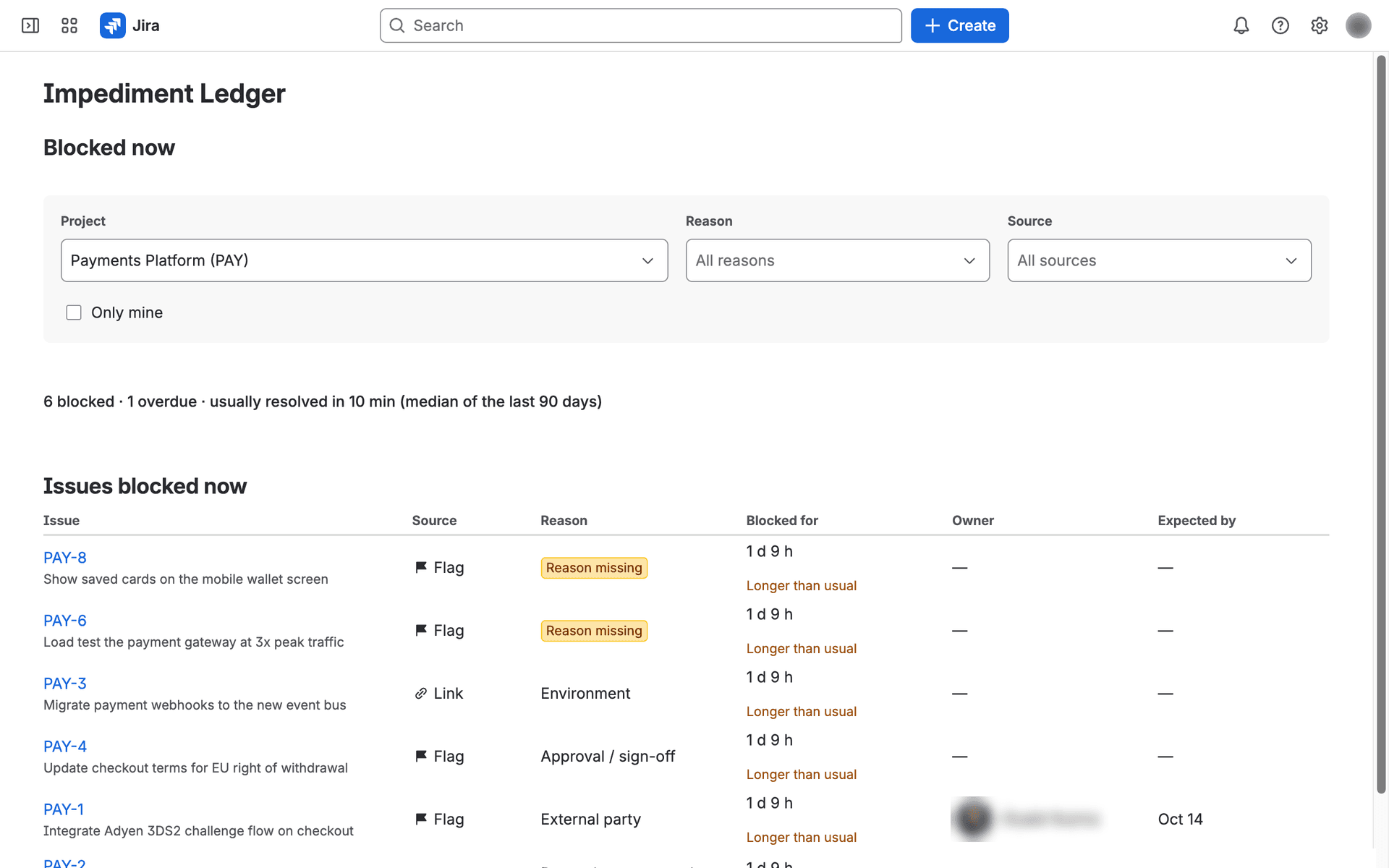Click Reason missing badge for PAY-8
The height and width of the screenshot is (868, 1389).
coord(594,568)
